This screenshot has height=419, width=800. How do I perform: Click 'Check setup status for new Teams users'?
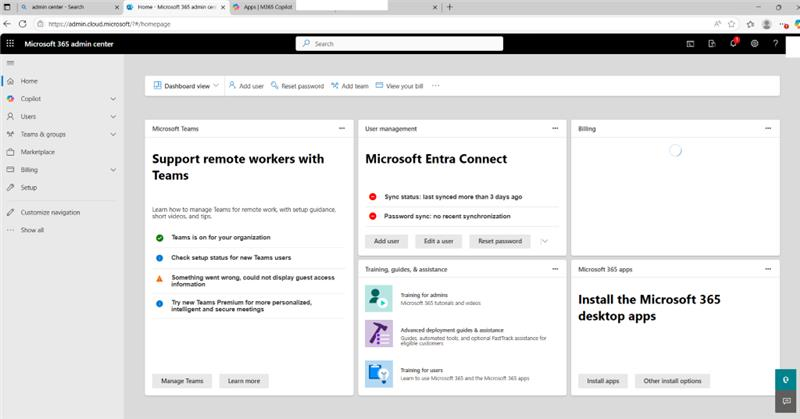coord(231,258)
